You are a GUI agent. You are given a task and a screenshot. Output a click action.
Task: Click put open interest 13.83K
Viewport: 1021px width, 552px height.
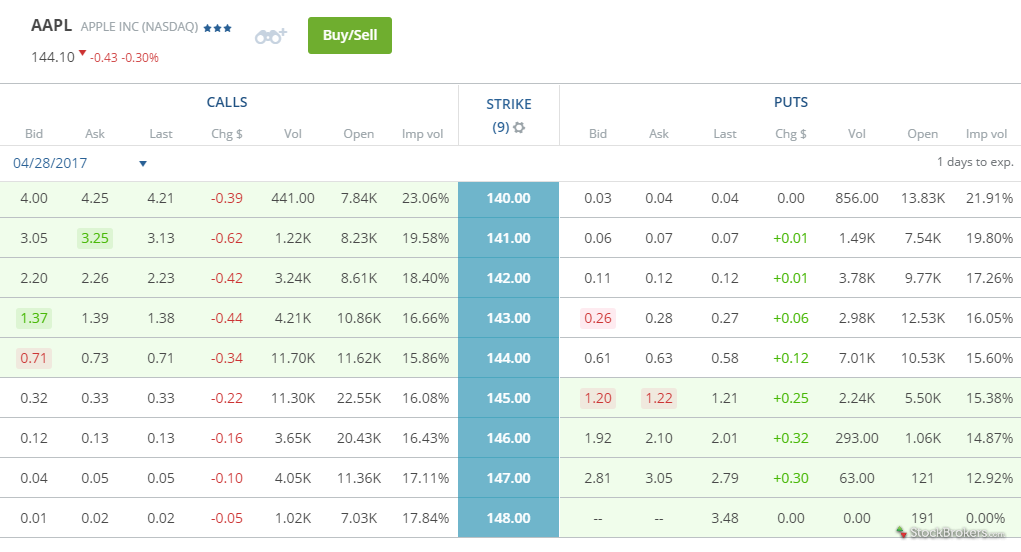click(923, 199)
